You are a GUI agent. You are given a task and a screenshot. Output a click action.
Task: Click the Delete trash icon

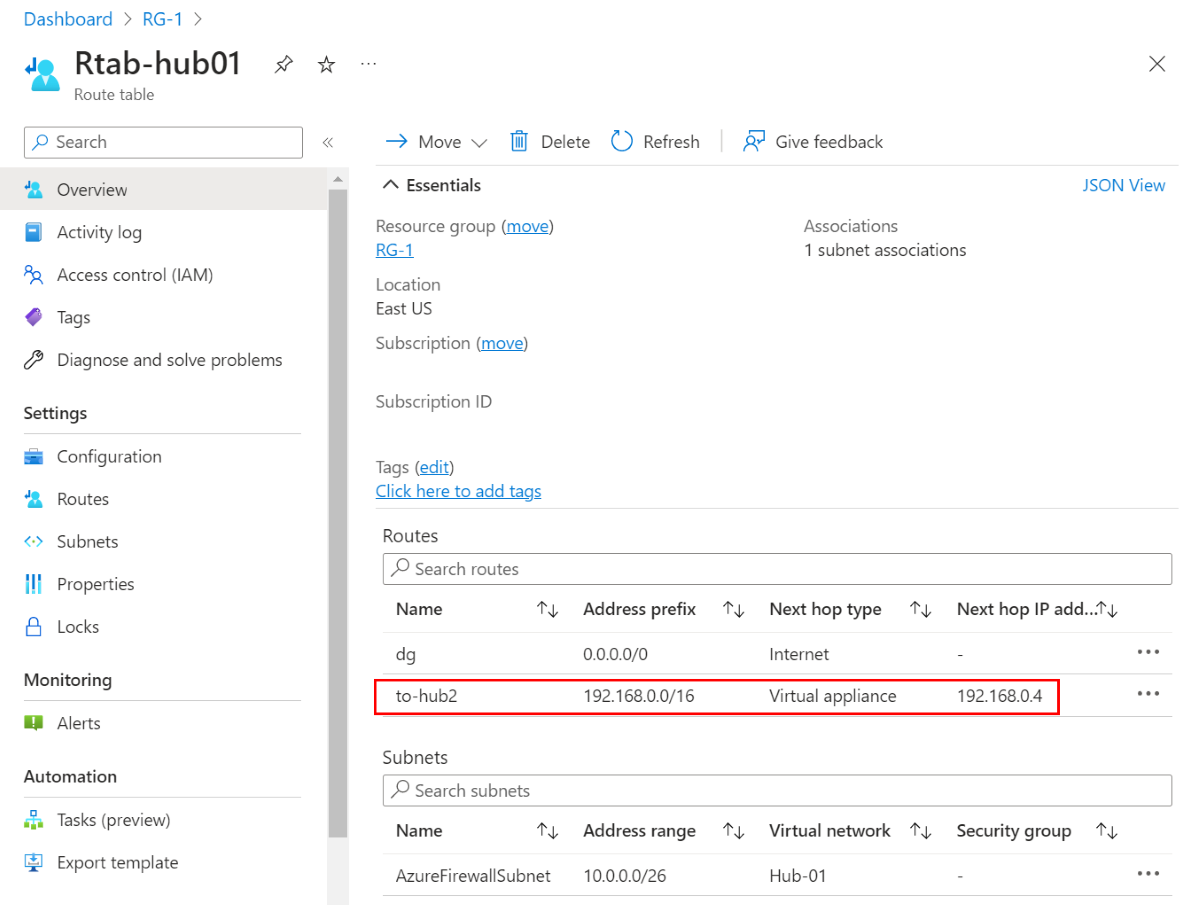pos(519,141)
